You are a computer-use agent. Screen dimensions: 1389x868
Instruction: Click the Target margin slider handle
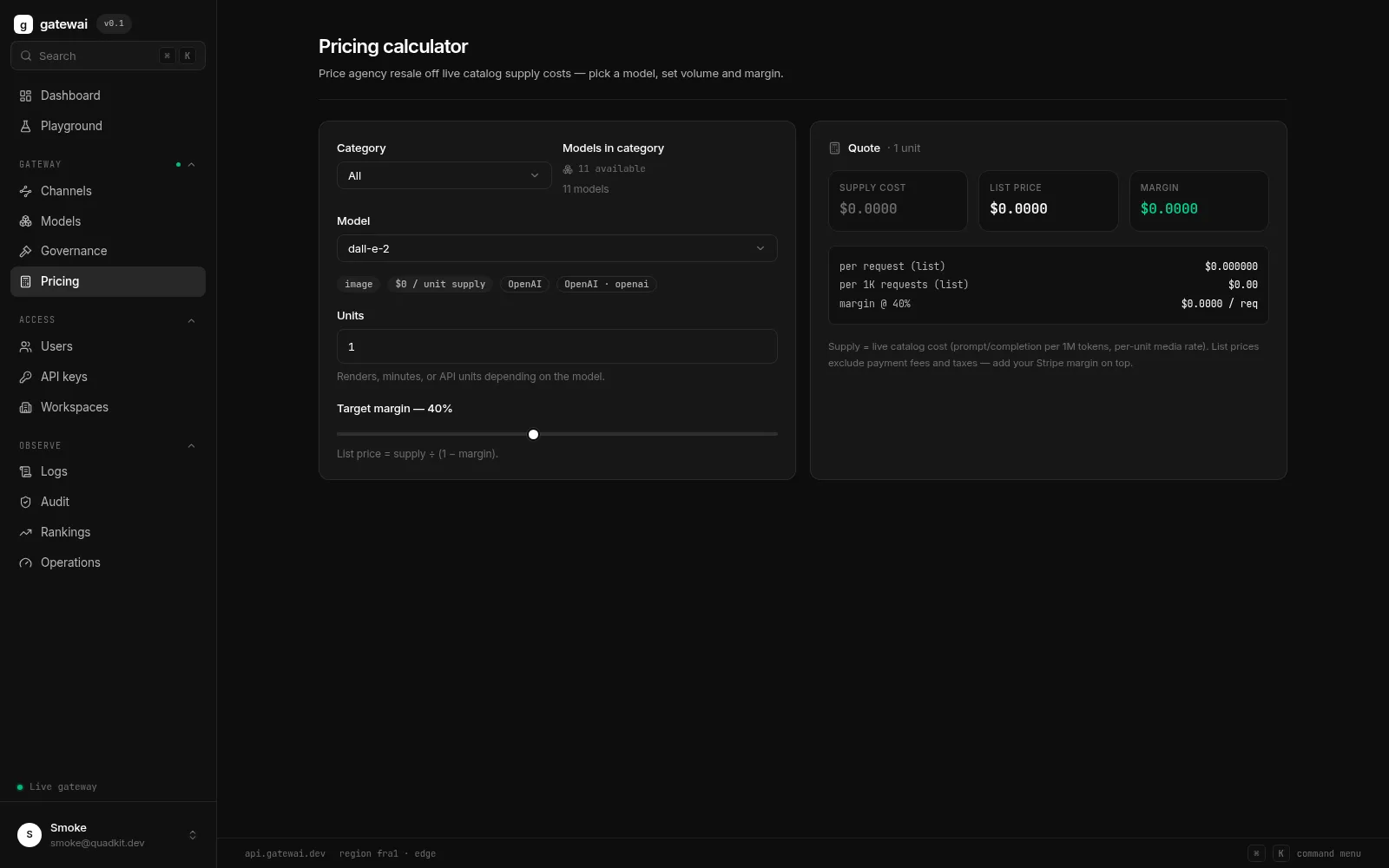[533, 434]
